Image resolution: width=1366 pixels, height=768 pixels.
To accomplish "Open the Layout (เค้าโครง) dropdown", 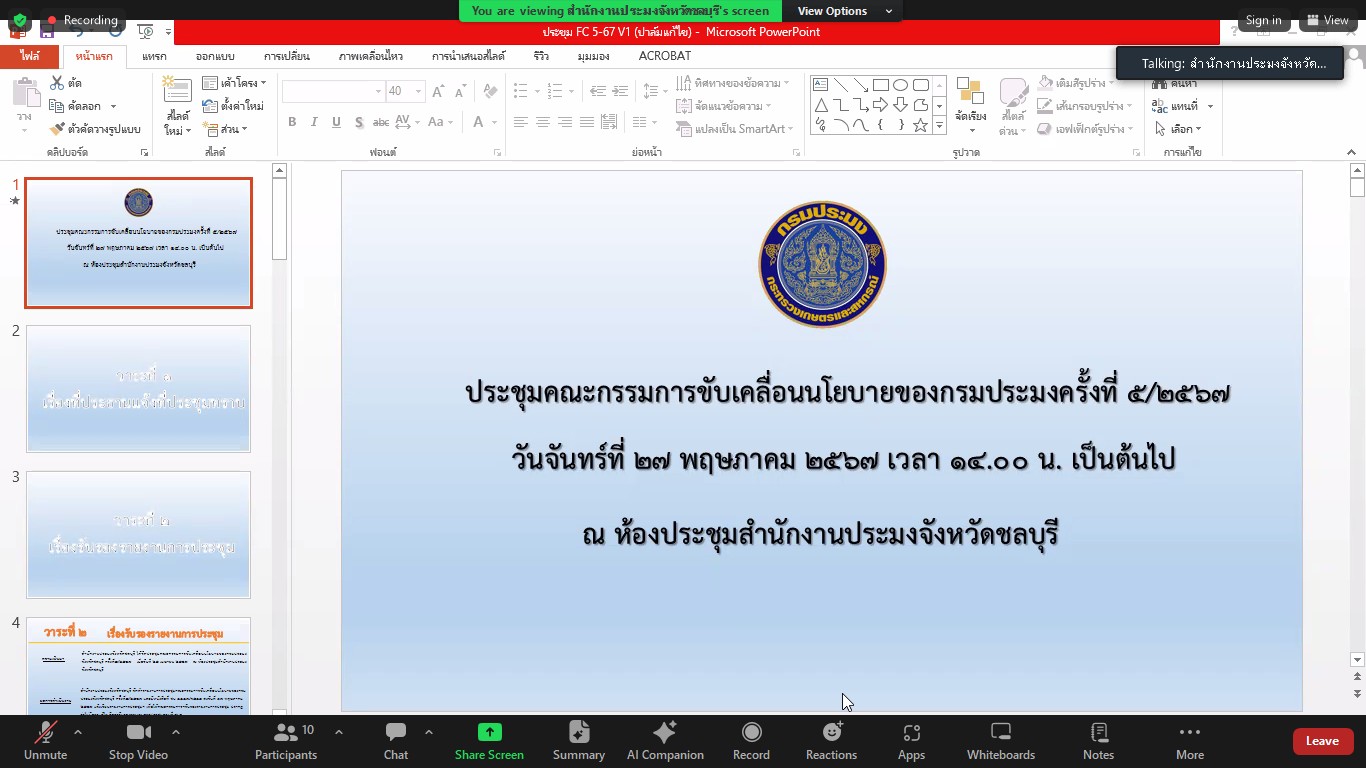I will [x=235, y=83].
